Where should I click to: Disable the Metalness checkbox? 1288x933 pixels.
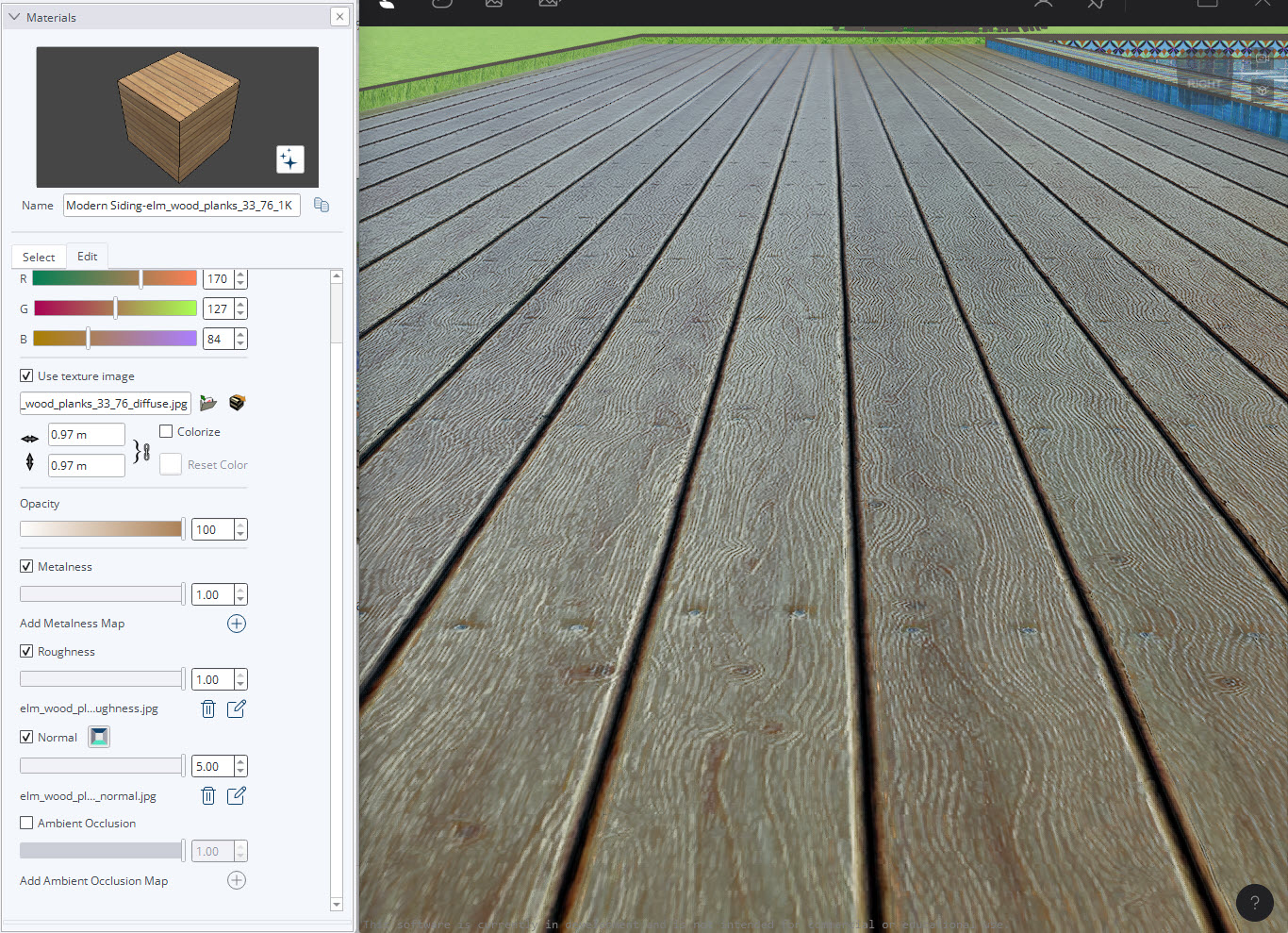(25, 566)
